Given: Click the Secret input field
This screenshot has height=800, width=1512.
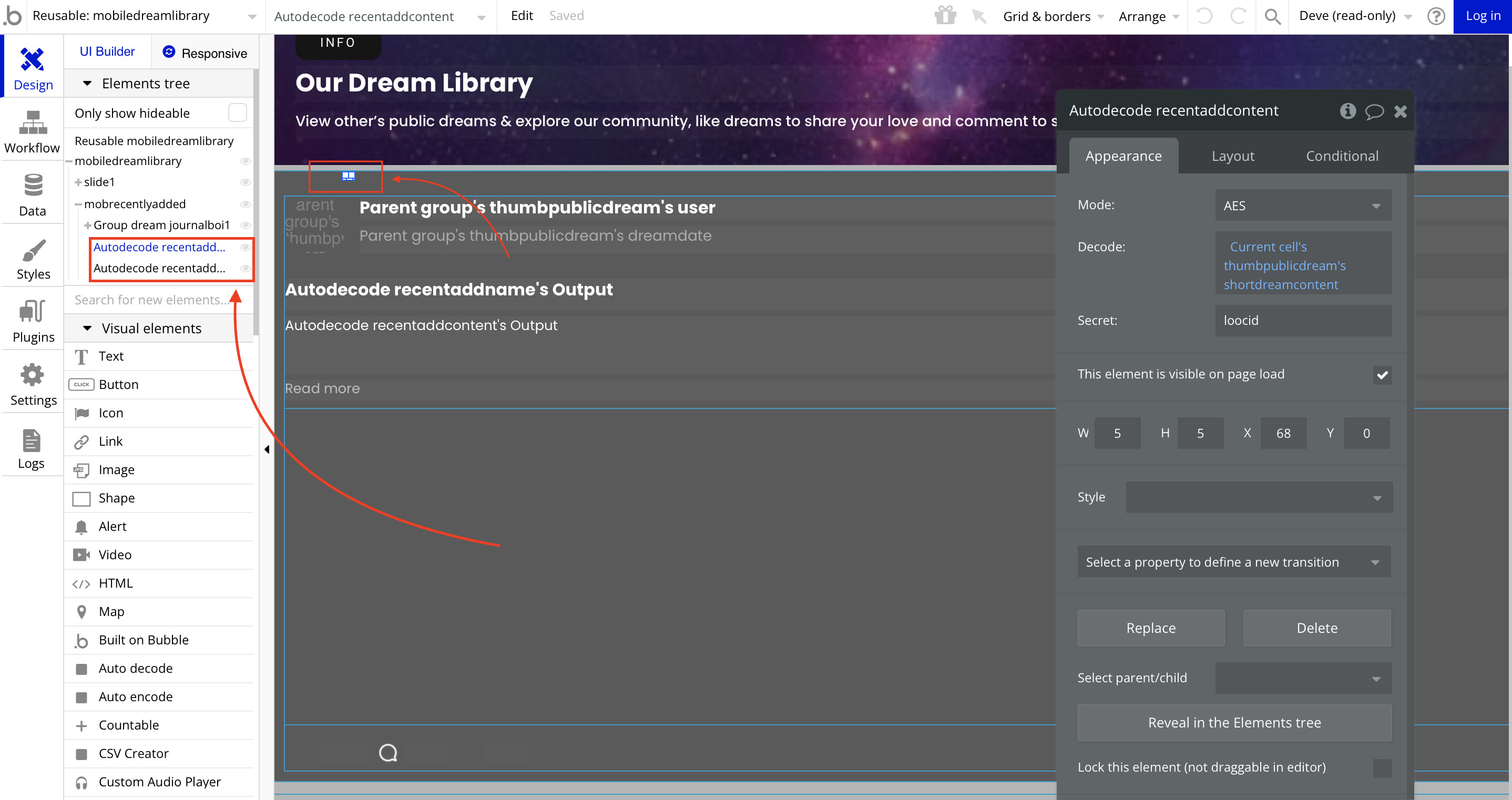Looking at the screenshot, I should click(x=1302, y=321).
